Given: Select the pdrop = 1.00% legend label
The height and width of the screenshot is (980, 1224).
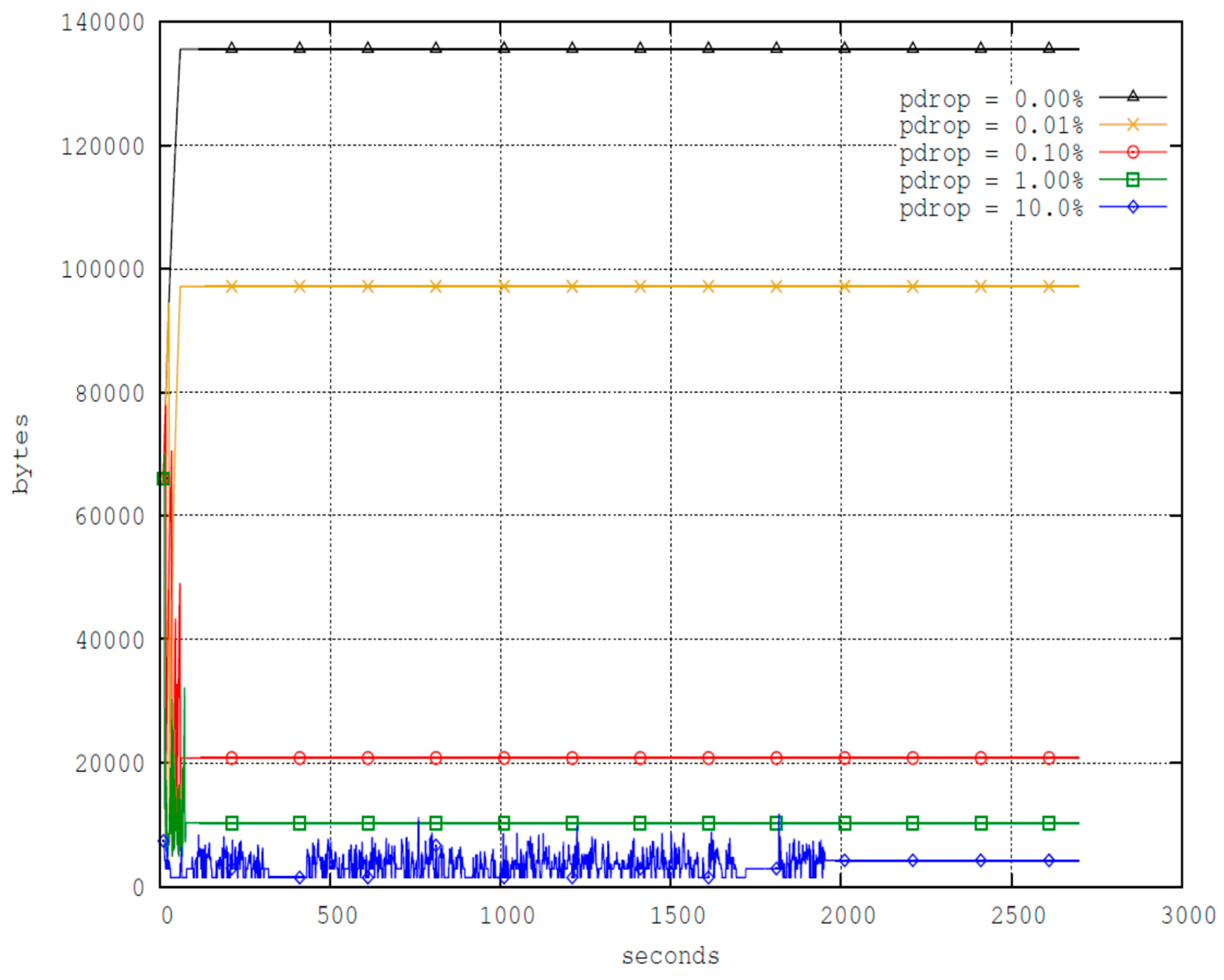Looking at the screenshot, I should click(x=991, y=181).
